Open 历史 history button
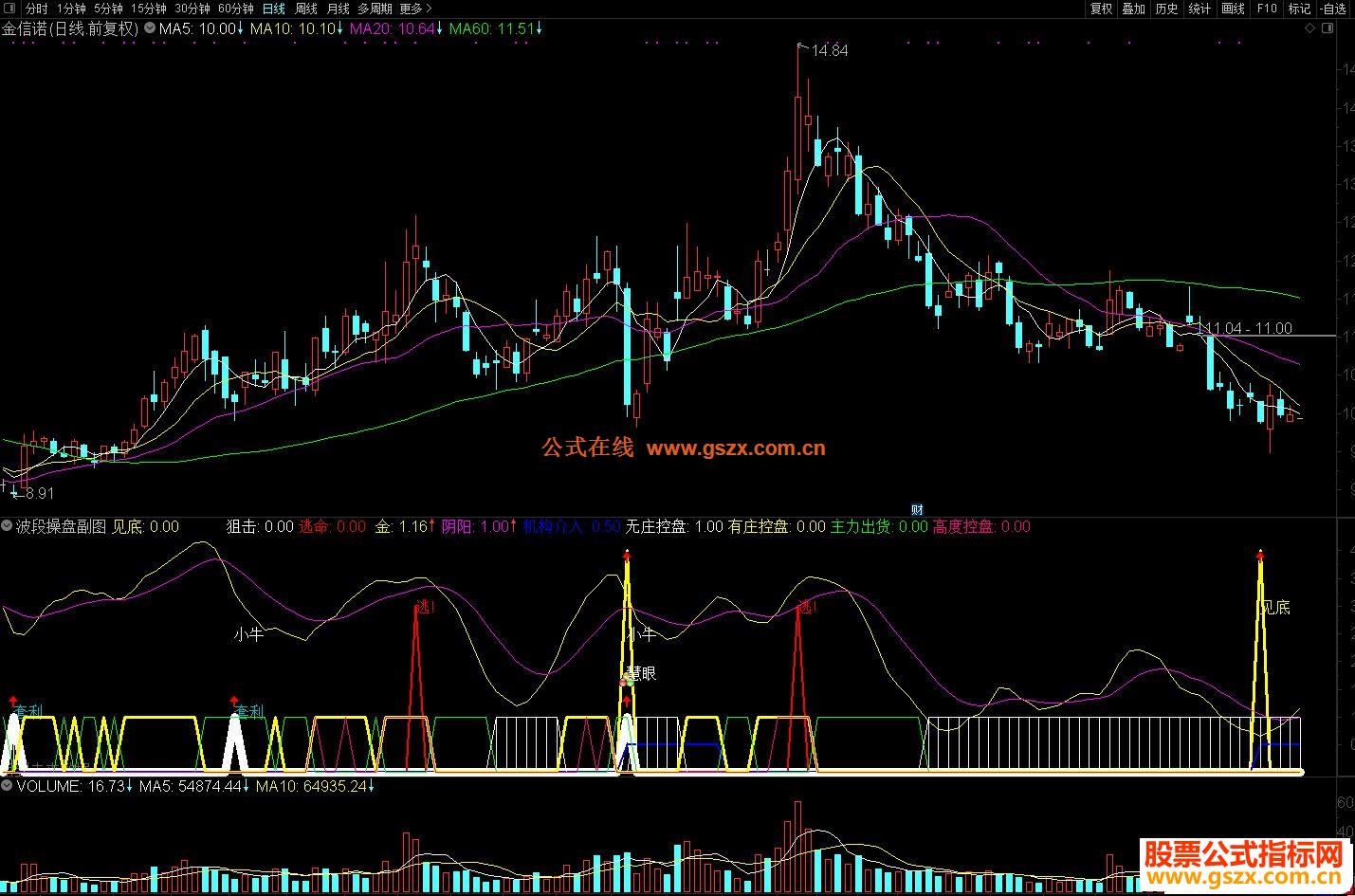1355x896 pixels. point(1167,9)
